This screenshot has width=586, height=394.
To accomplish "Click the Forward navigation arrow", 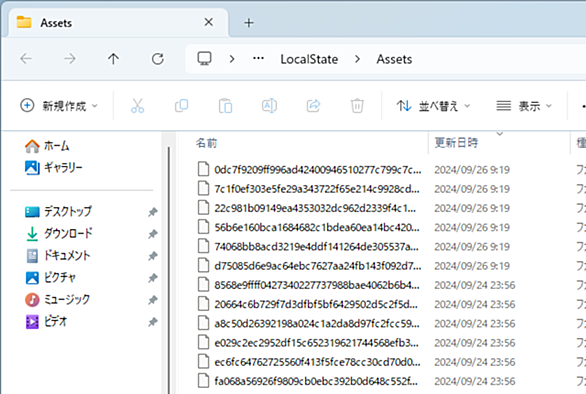I will coord(70,59).
